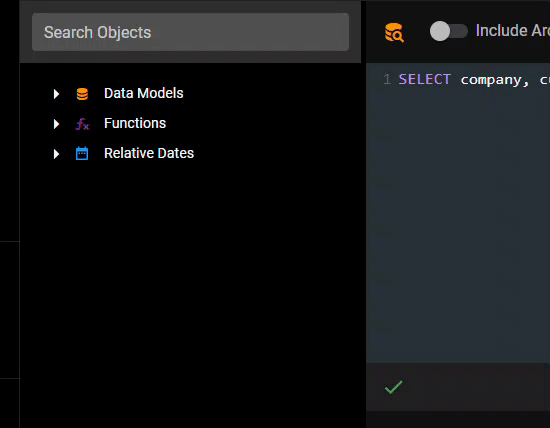Click the word company in query line
Screen dimensions: 550x428
(491, 80)
